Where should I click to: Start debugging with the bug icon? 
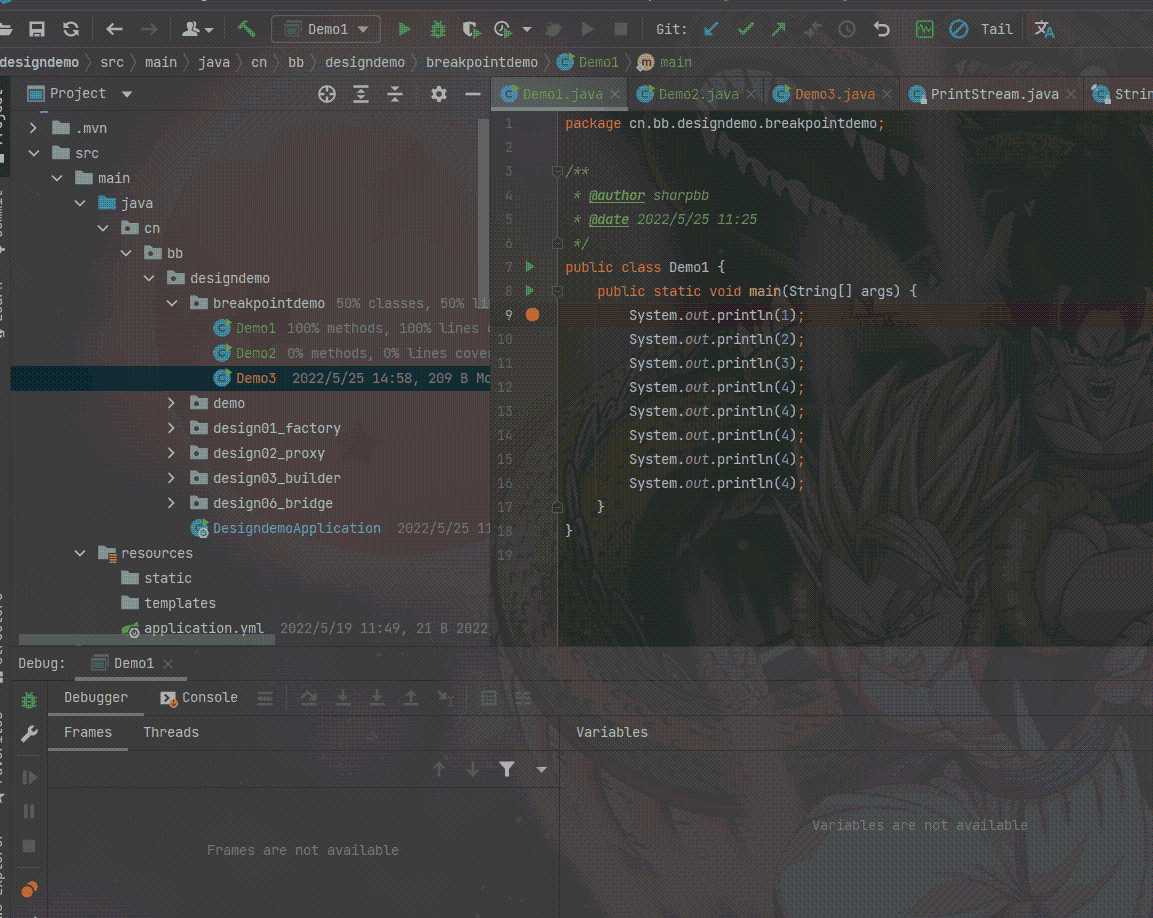pos(438,29)
